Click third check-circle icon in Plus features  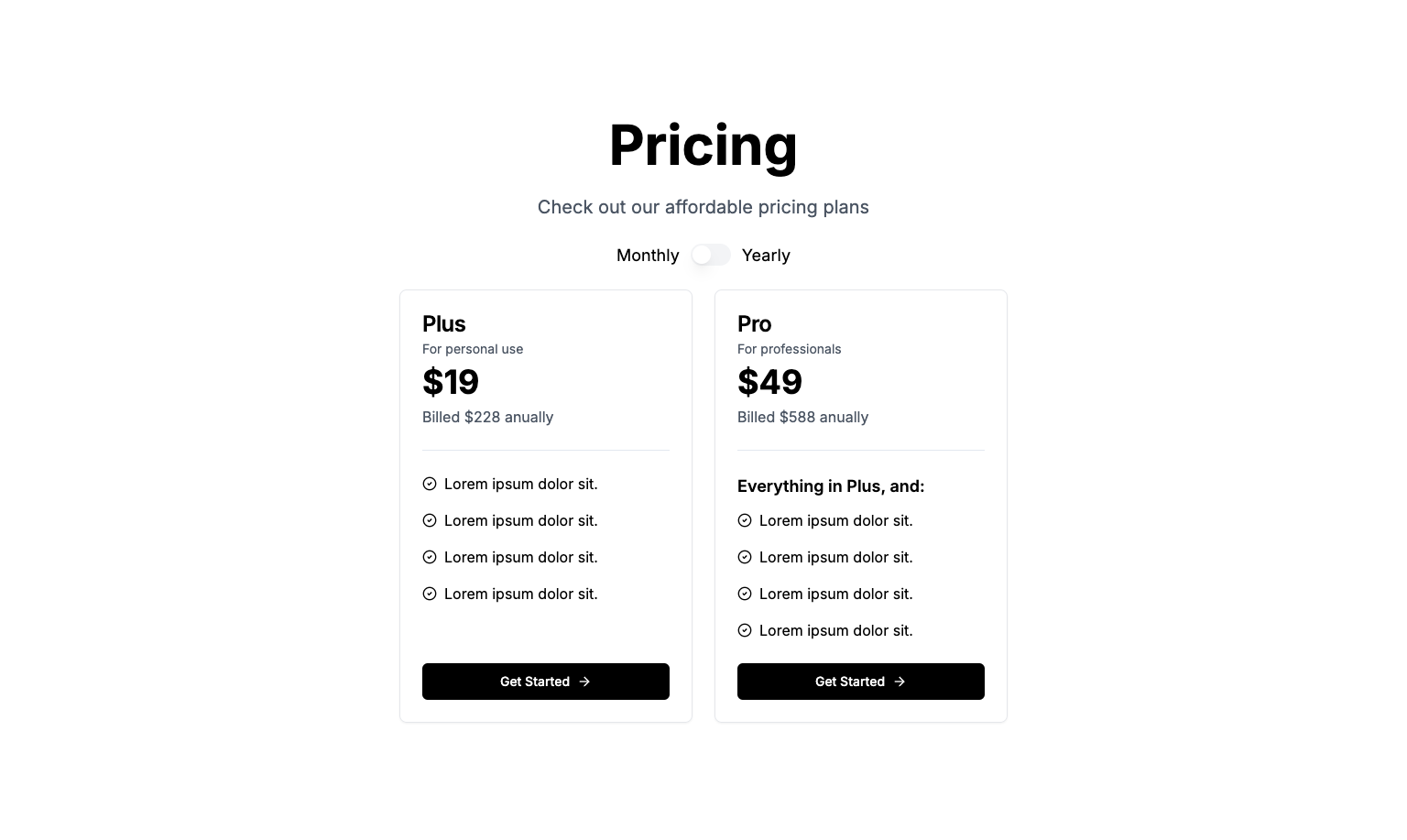(x=430, y=557)
